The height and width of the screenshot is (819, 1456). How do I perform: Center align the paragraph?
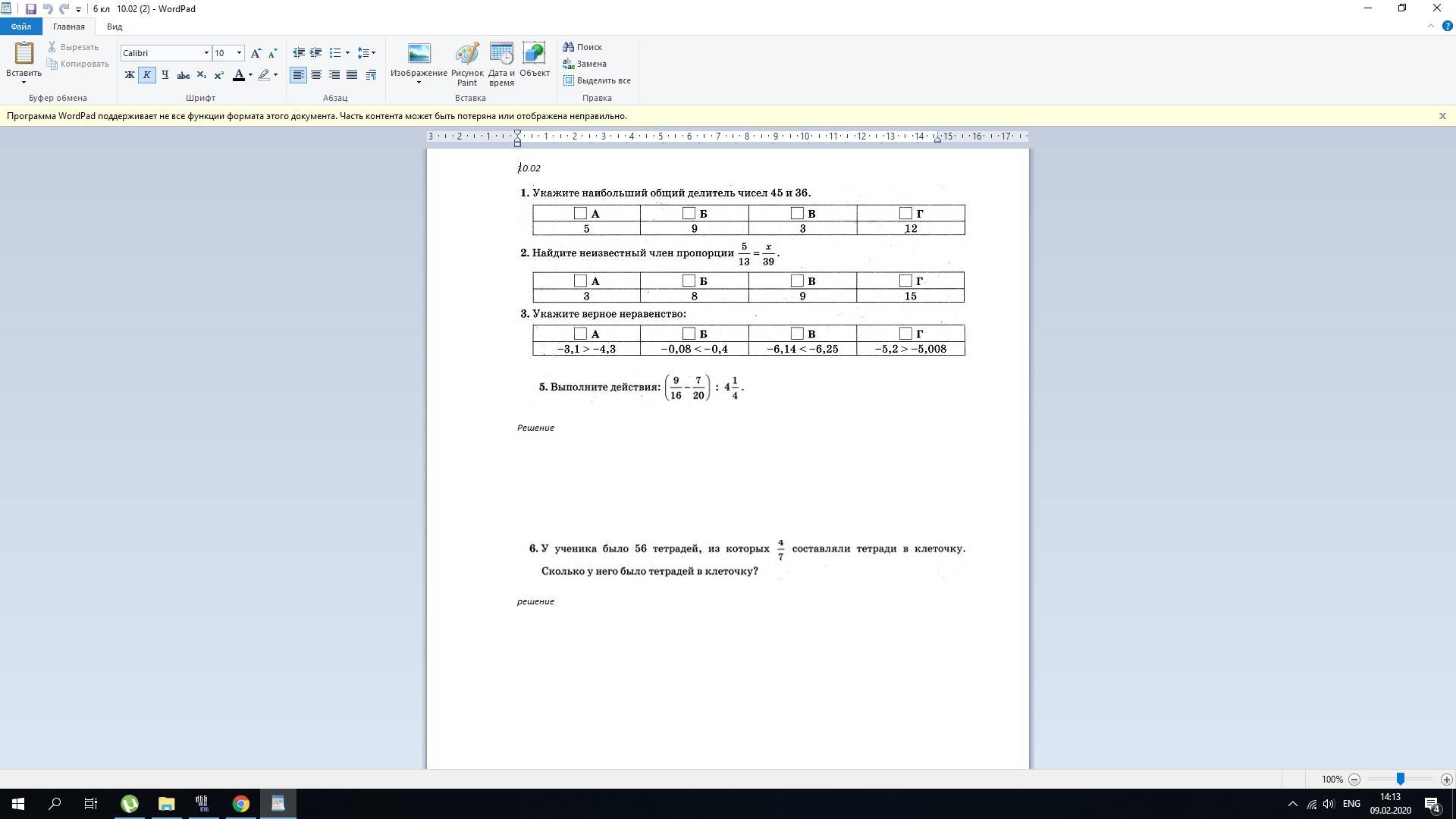point(316,75)
